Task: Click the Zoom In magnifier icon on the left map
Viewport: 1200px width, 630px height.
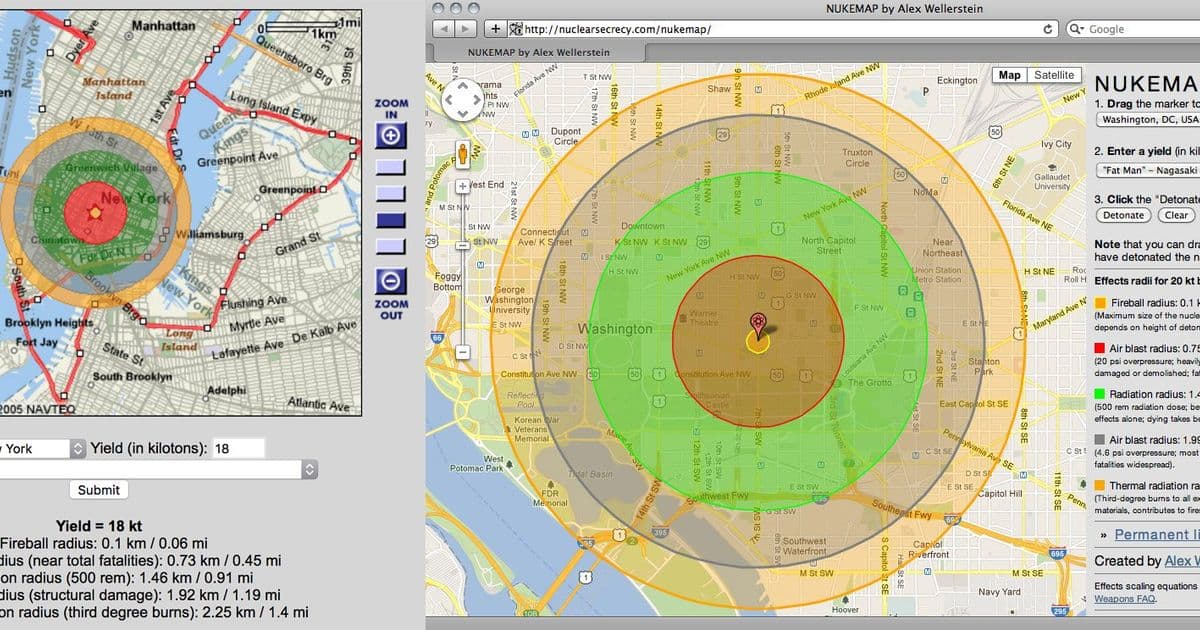Action: point(389,134)
